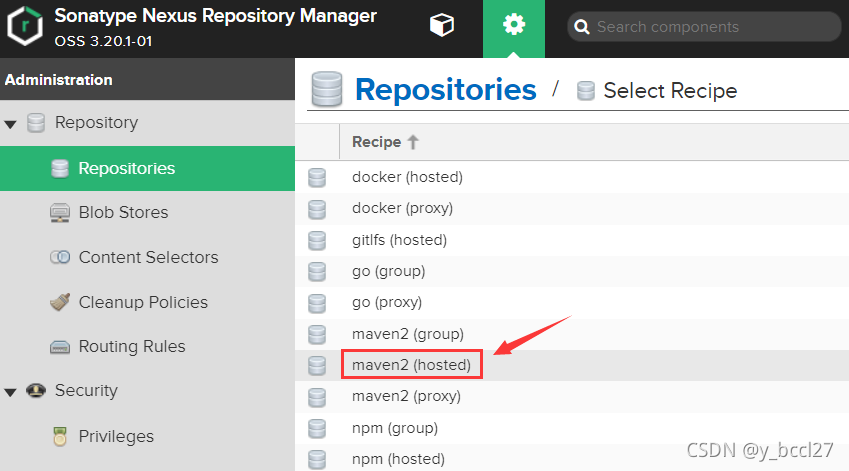Open the Administration gear icon

(514, 25)
